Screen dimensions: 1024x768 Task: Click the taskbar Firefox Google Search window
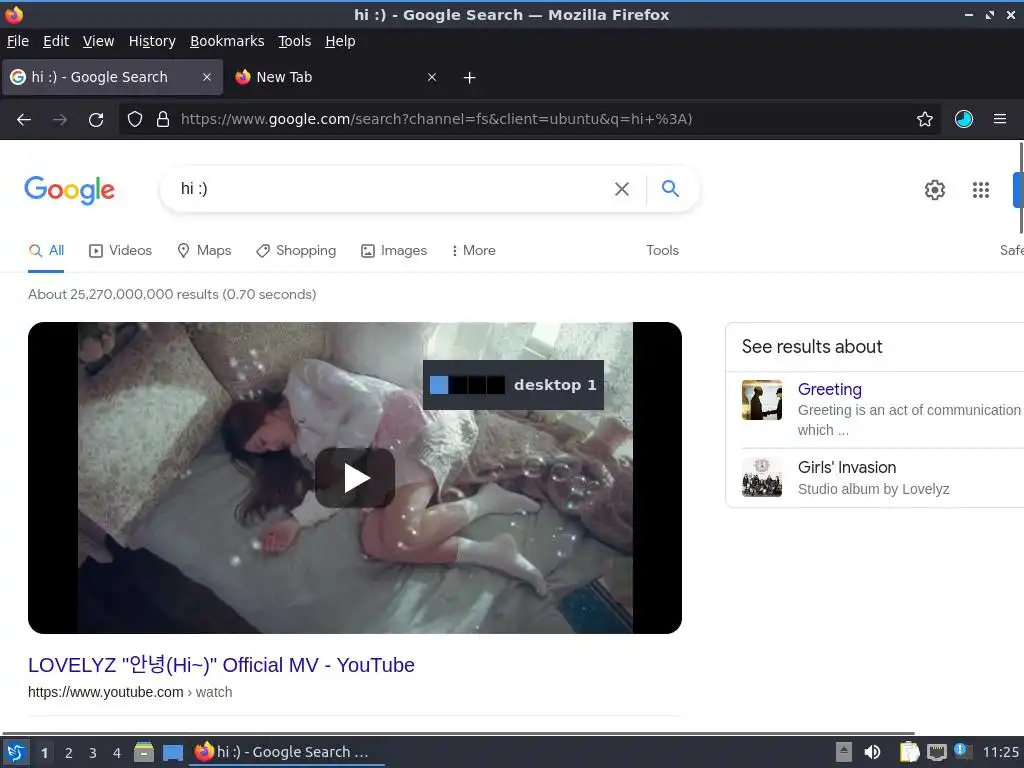[287, 752]
